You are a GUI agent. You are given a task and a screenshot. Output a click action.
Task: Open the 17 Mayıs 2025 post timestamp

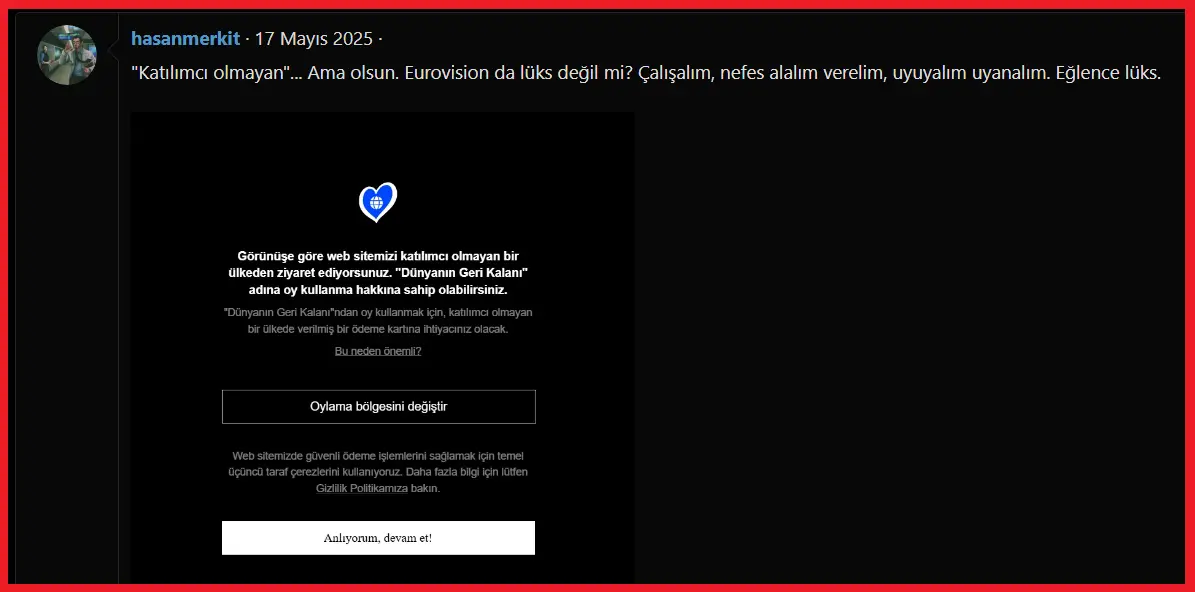(x=313, y=38)
